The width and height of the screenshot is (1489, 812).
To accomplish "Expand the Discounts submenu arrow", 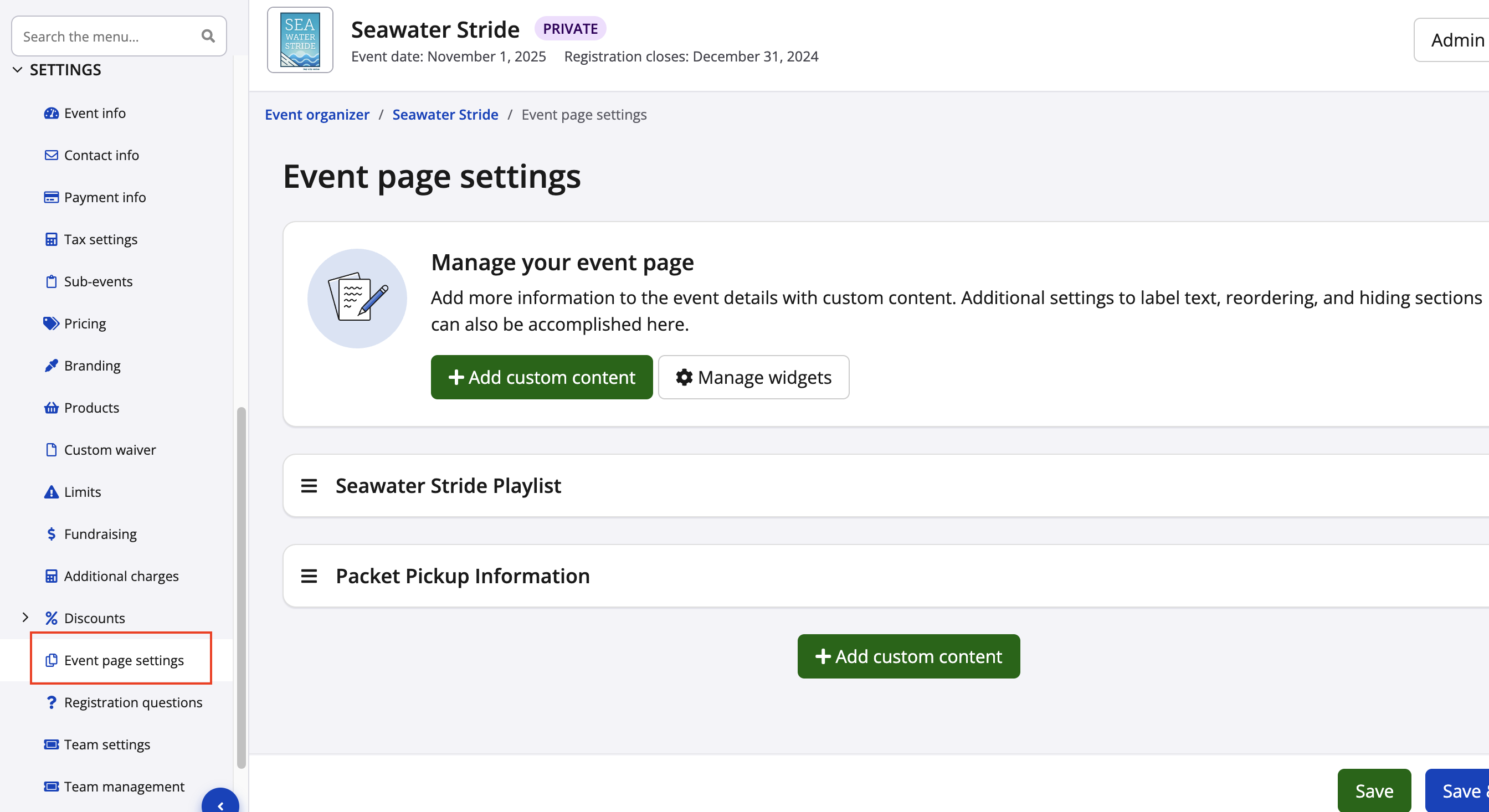I will 25,618.
